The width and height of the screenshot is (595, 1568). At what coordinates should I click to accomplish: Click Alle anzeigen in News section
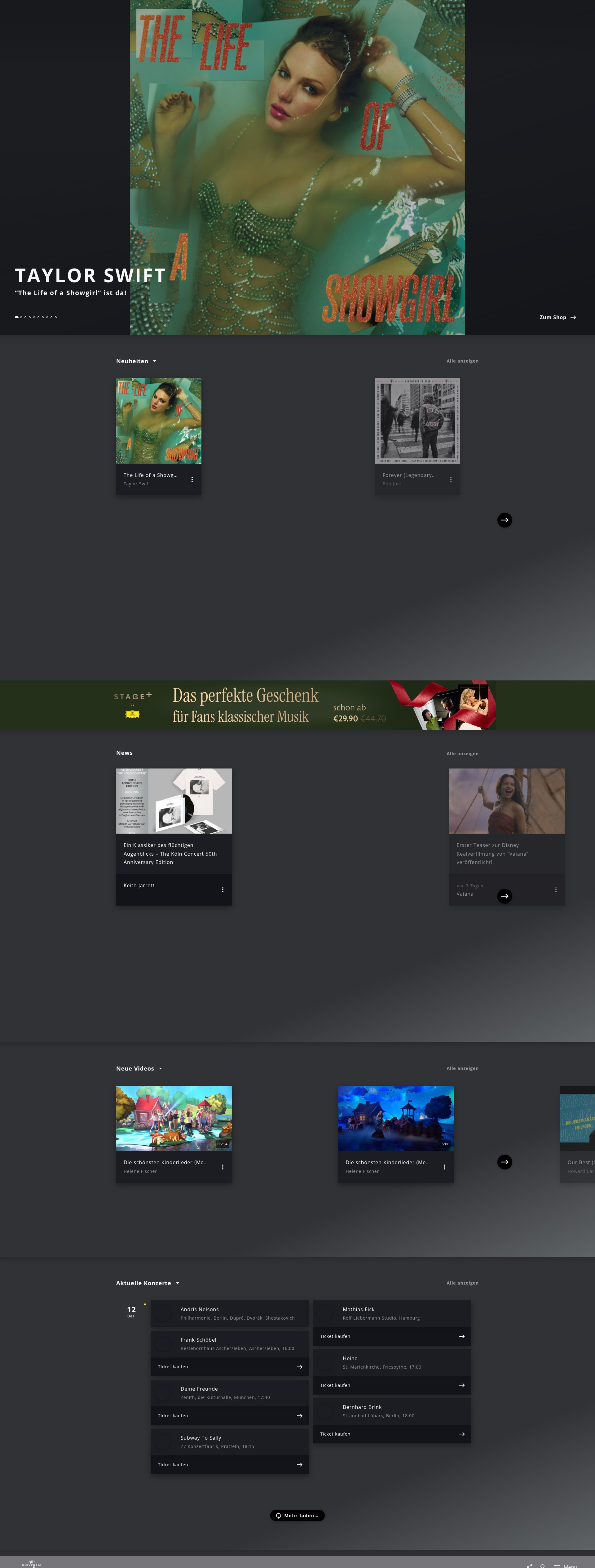click(462, 754)
